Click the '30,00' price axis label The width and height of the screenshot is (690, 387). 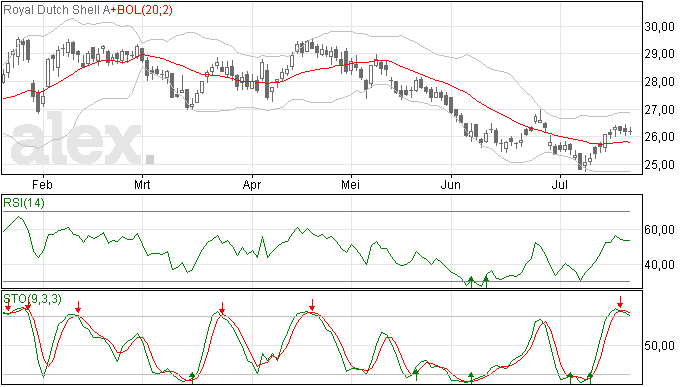click(660, 27)
